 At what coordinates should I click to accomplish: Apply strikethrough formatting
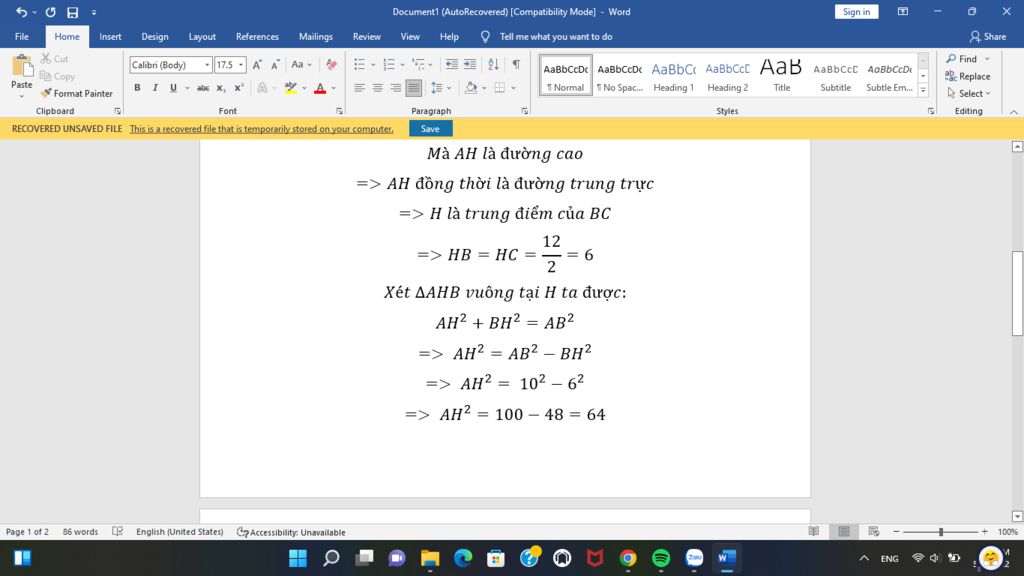point(203,88)
